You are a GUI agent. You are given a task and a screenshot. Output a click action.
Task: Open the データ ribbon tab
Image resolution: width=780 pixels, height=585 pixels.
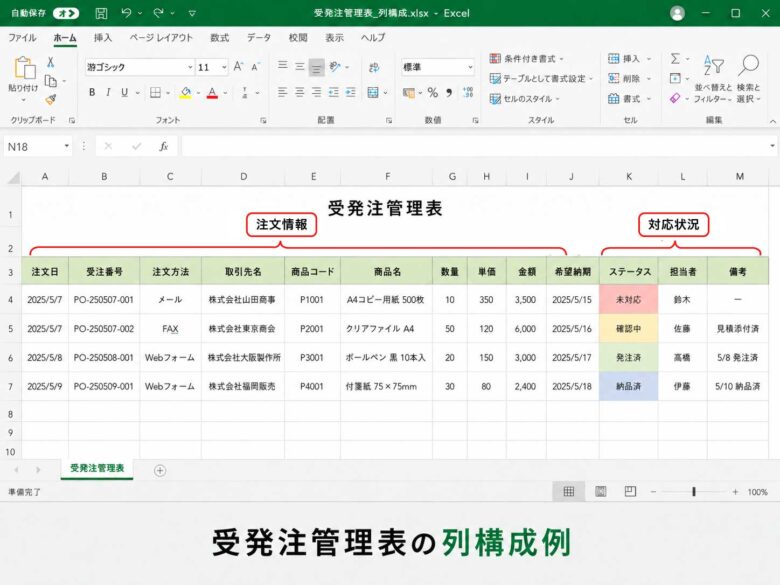[259, 38]
